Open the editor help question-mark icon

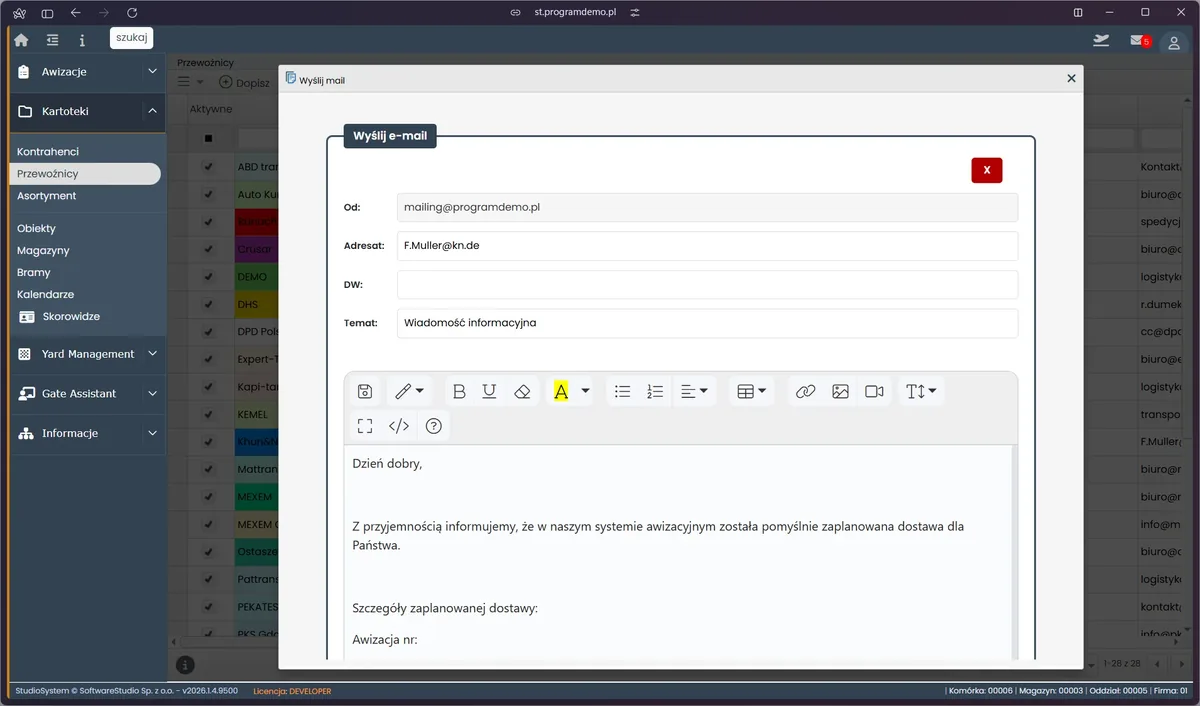pos(434,426)
